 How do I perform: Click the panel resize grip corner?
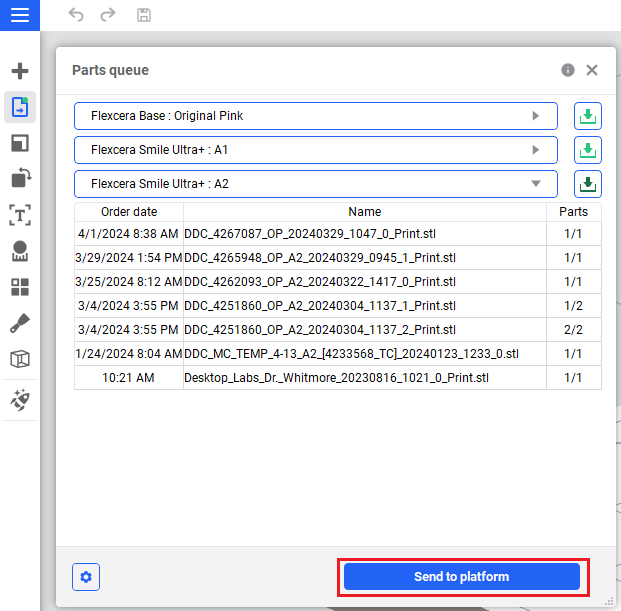609,601
